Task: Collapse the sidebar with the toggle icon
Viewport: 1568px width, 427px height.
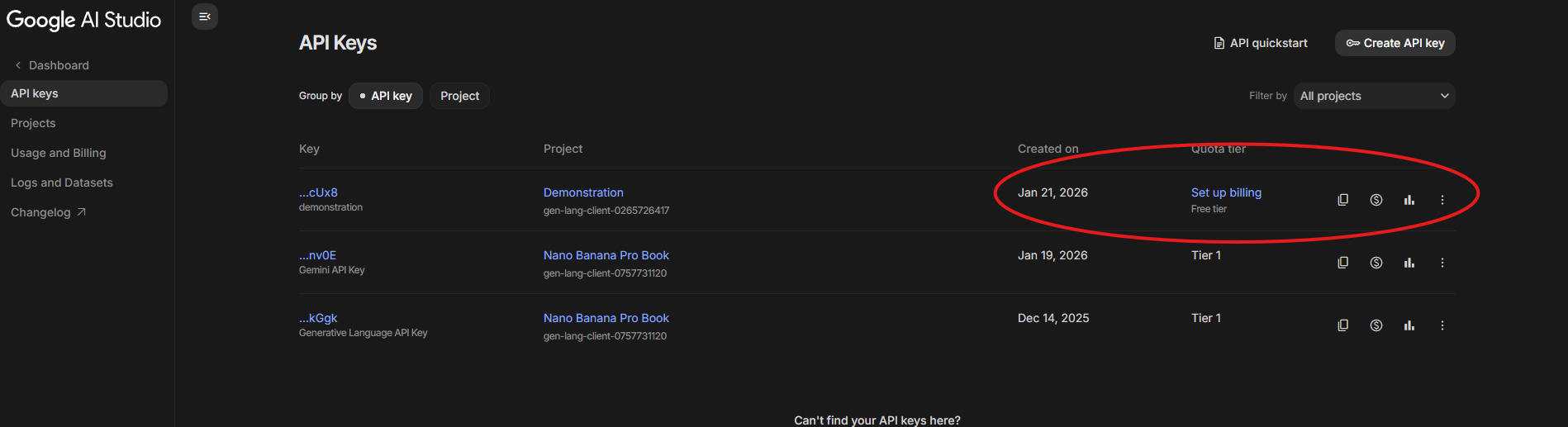Action: (x=205, y=17)
